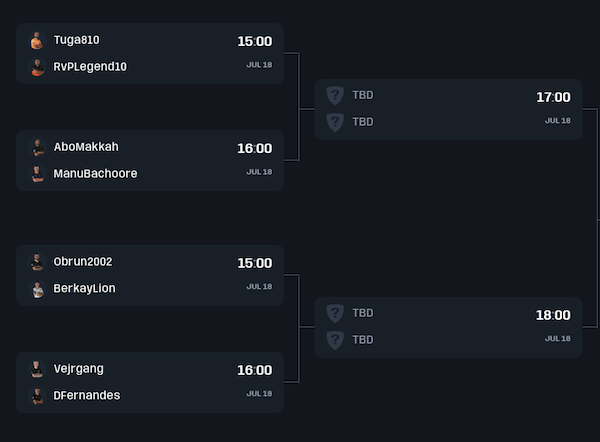The height and width of the screenshot is (442, 600).
Task: Click JUL 18 date of Vejrgang match
Action: coord(259,393)
